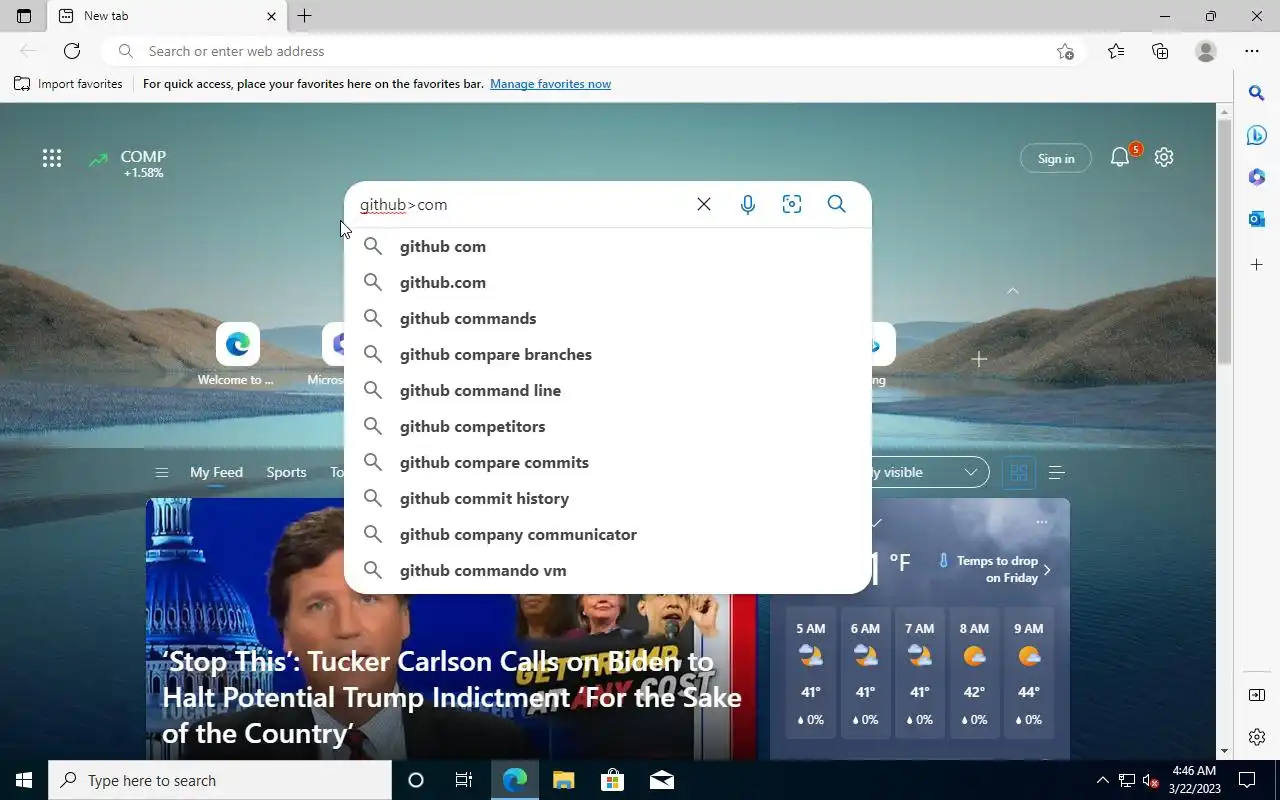Open the Manage favorites now link
Viewport: 1280px width, 800px height.
tap(550, 84)
